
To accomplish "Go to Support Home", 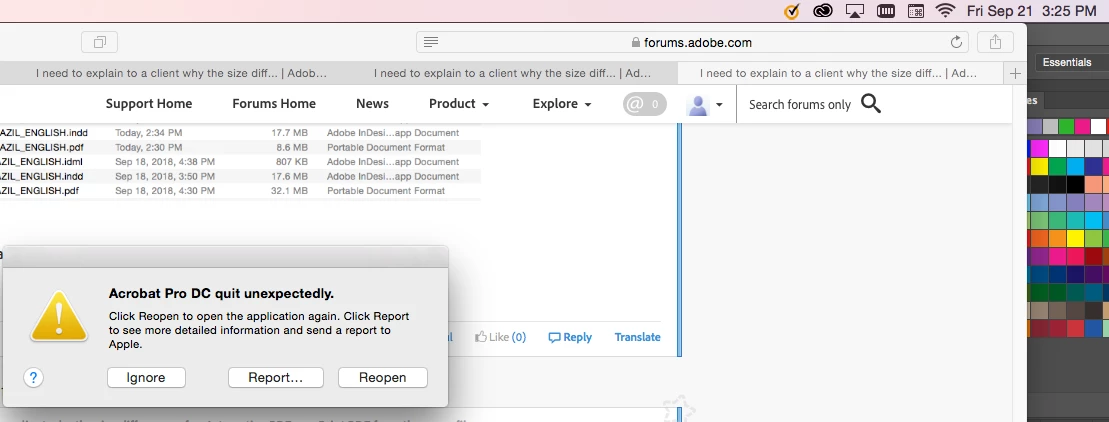I will tap(149, 104).
